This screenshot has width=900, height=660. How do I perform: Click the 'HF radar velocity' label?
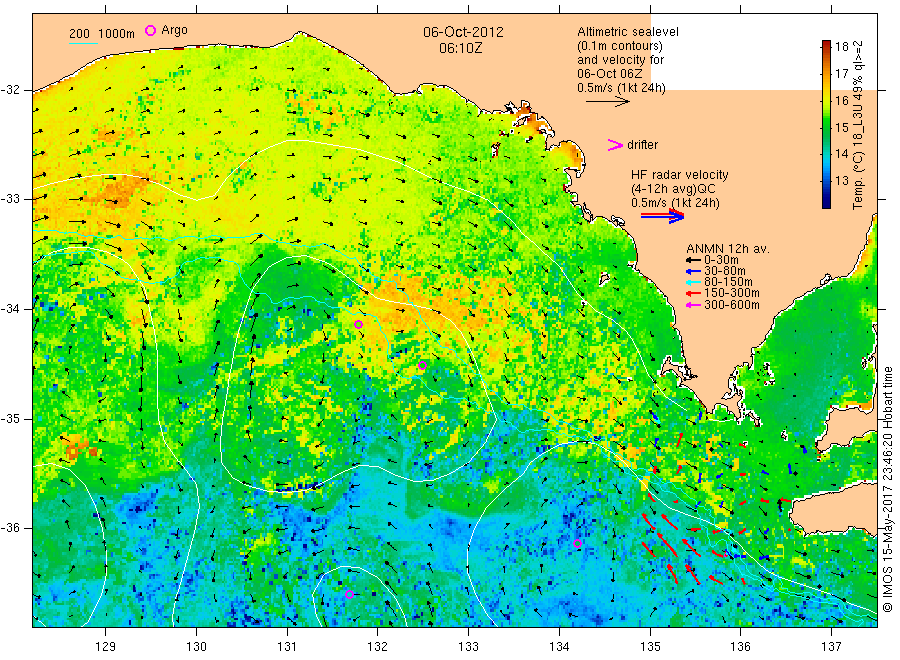click(x=679, y=175)
